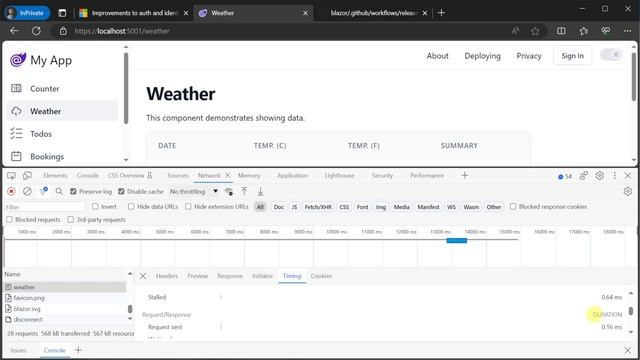Open the About link in header
Image resolution: width=640 pixels, height=360 pixels.
click(438, 56)
